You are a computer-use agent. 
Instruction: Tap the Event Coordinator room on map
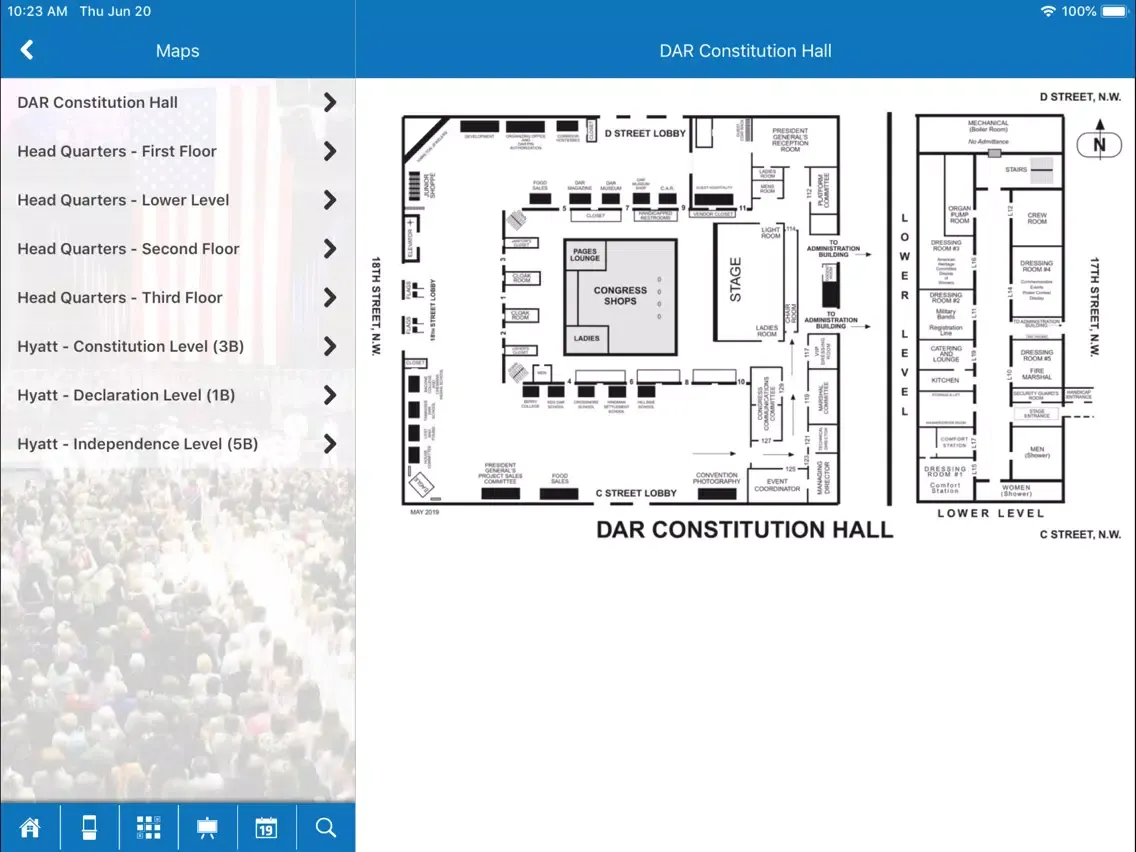click(x=777, y=485)
